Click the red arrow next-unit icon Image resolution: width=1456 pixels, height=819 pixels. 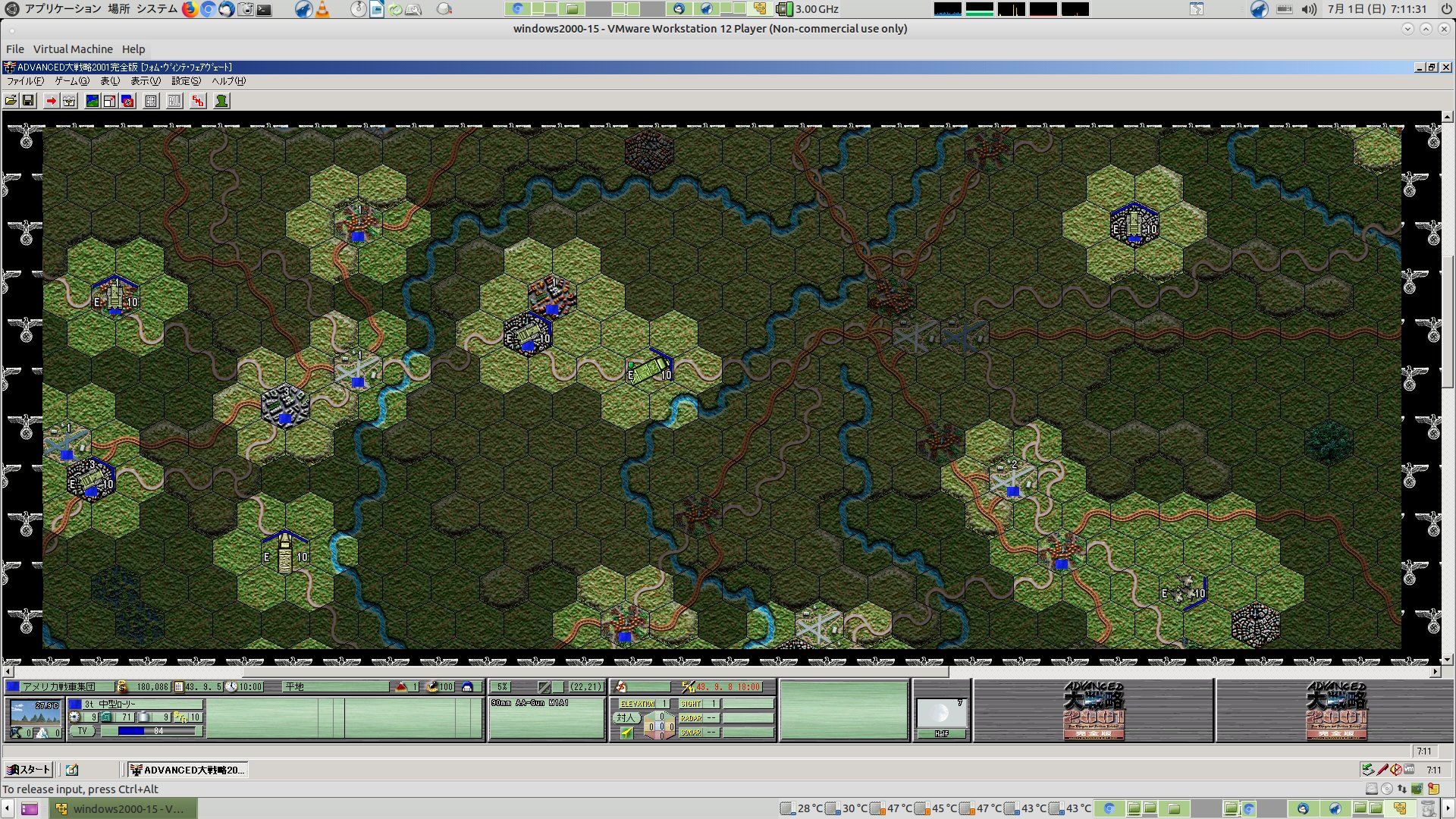point(51,101)
